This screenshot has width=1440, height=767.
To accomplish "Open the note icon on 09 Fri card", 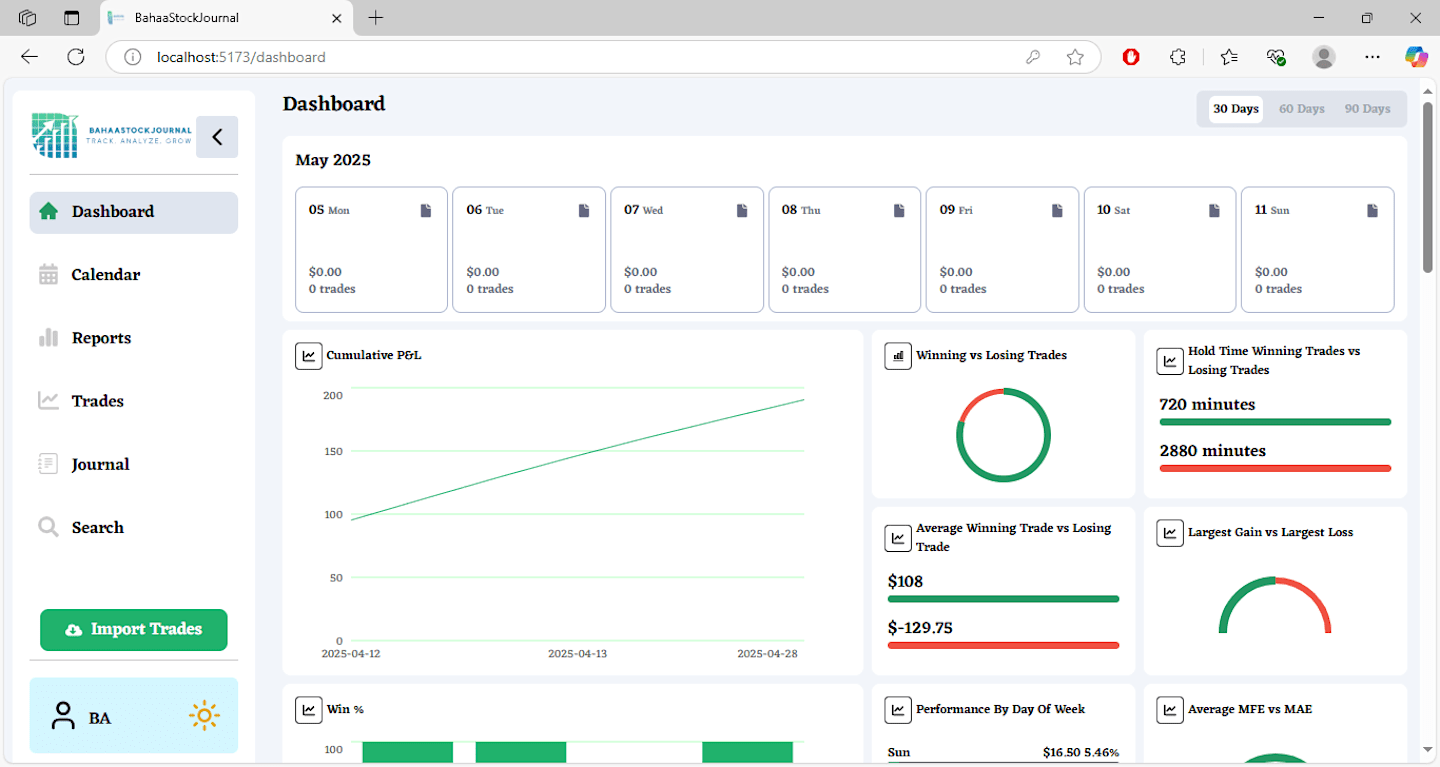I will tap(1057, 210).
